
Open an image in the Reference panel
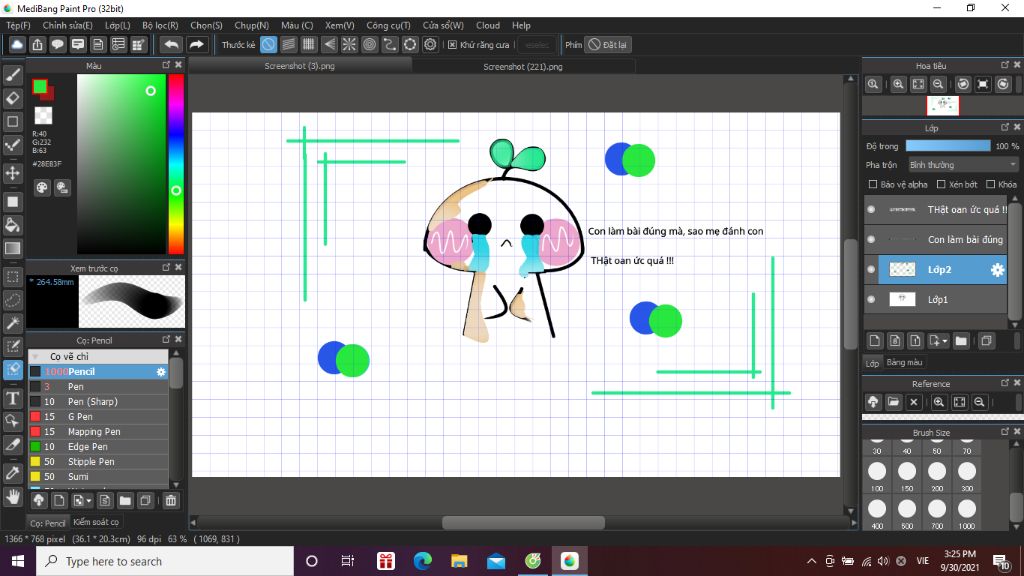(x=893, y=402)
